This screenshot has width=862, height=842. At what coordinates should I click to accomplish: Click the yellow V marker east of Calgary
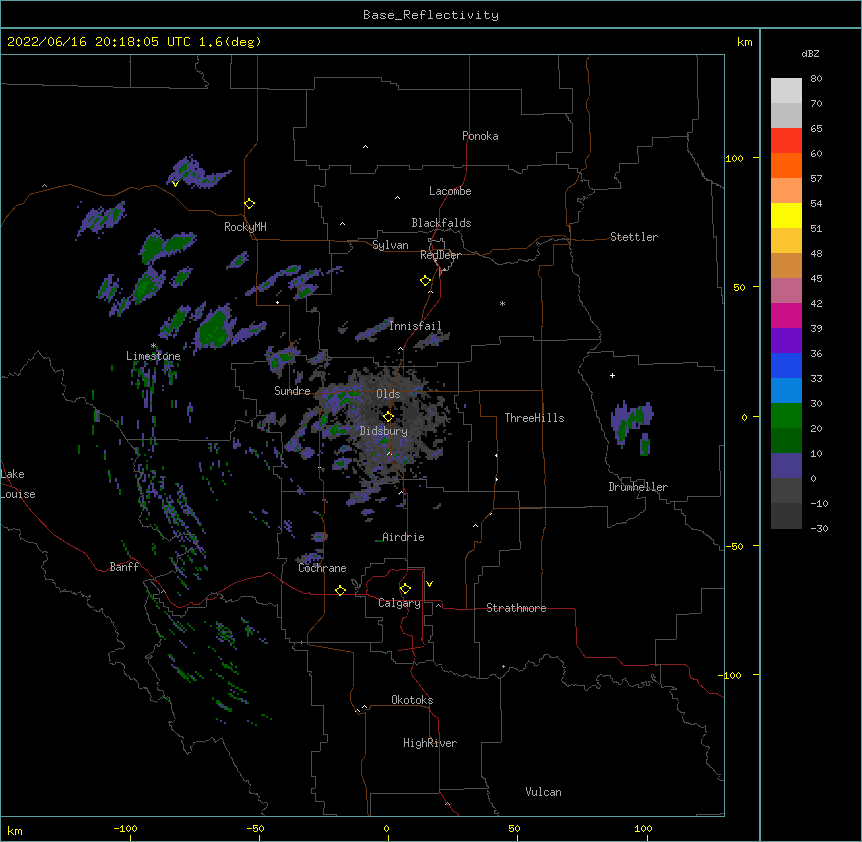coord(429,584)
